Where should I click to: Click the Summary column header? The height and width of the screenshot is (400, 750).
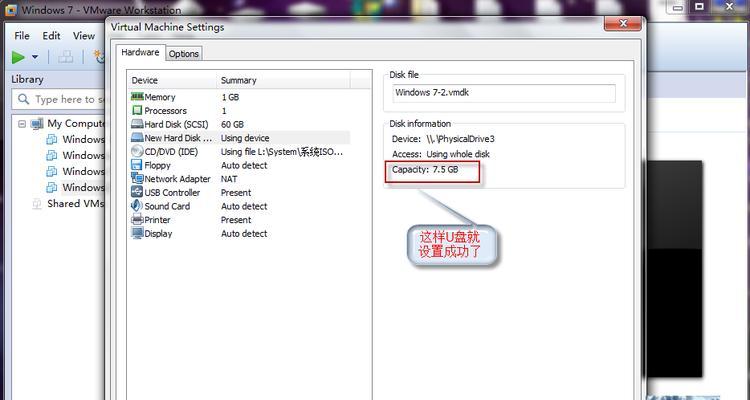coord(284,80)
